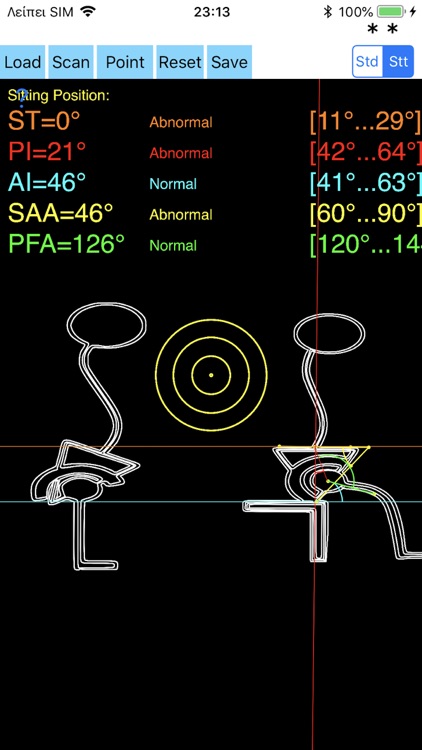Tap the Reset button
422x750 pixels.
point(180,62)
